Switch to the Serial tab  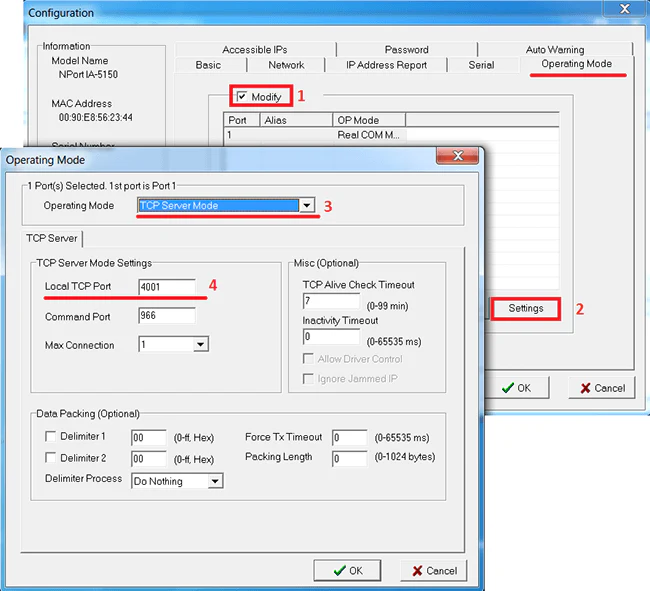coord(481,65)
